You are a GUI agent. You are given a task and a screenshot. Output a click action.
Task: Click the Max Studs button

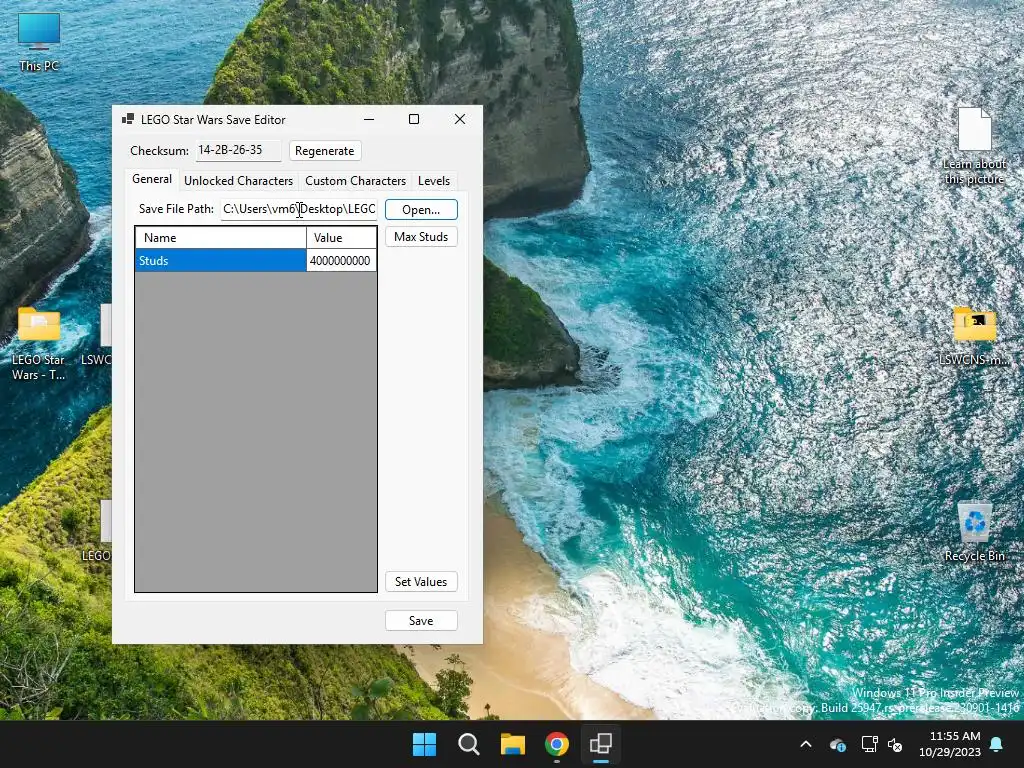tap(421, 237)
